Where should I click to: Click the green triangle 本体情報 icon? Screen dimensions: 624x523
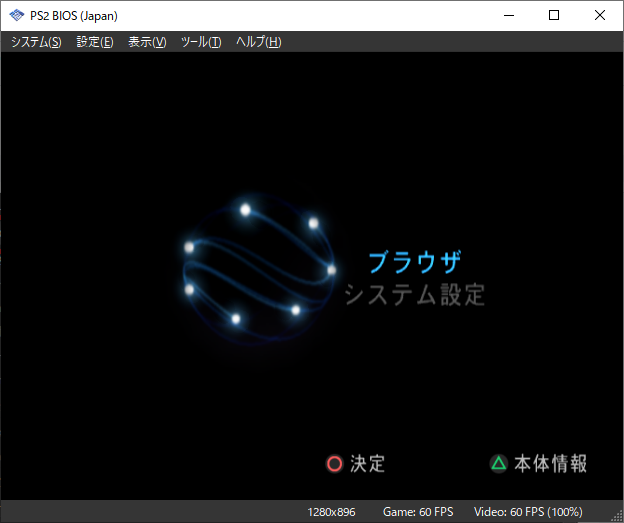point(499,464)
